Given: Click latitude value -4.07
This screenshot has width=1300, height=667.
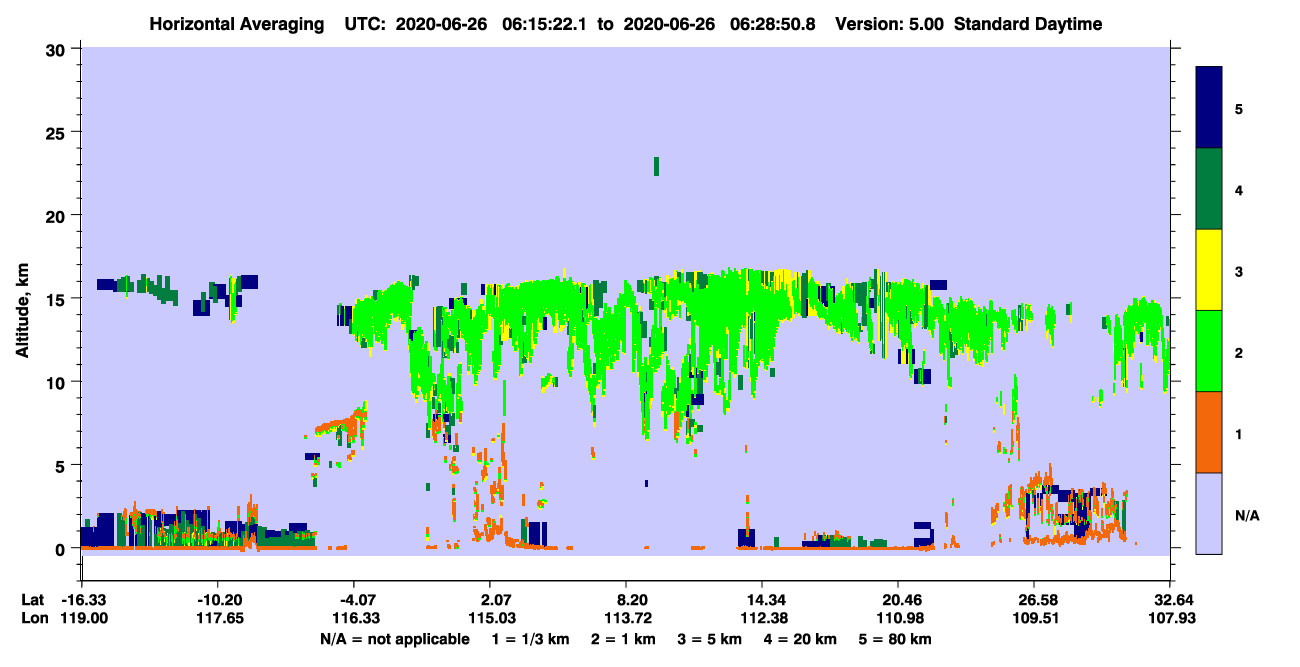Looking at the screenshot, I should (x=354, y=600).
